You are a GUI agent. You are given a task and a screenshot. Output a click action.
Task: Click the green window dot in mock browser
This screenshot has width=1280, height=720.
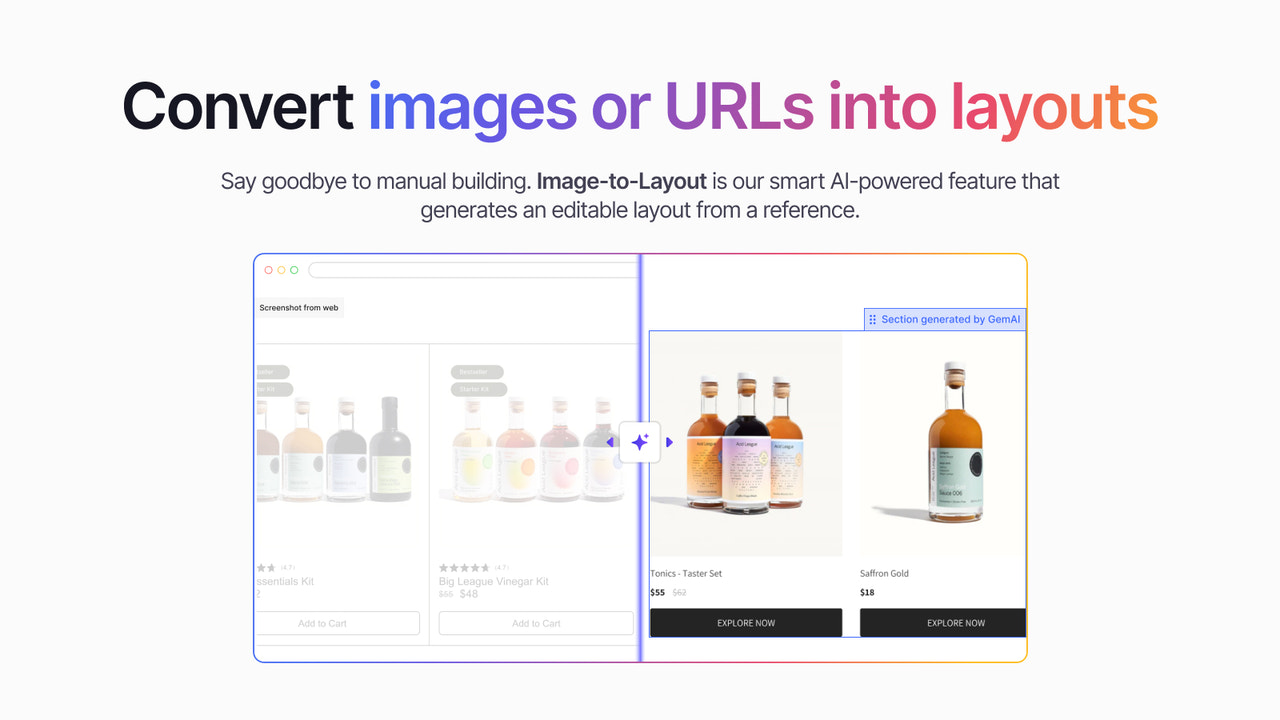tap(294, 270)
